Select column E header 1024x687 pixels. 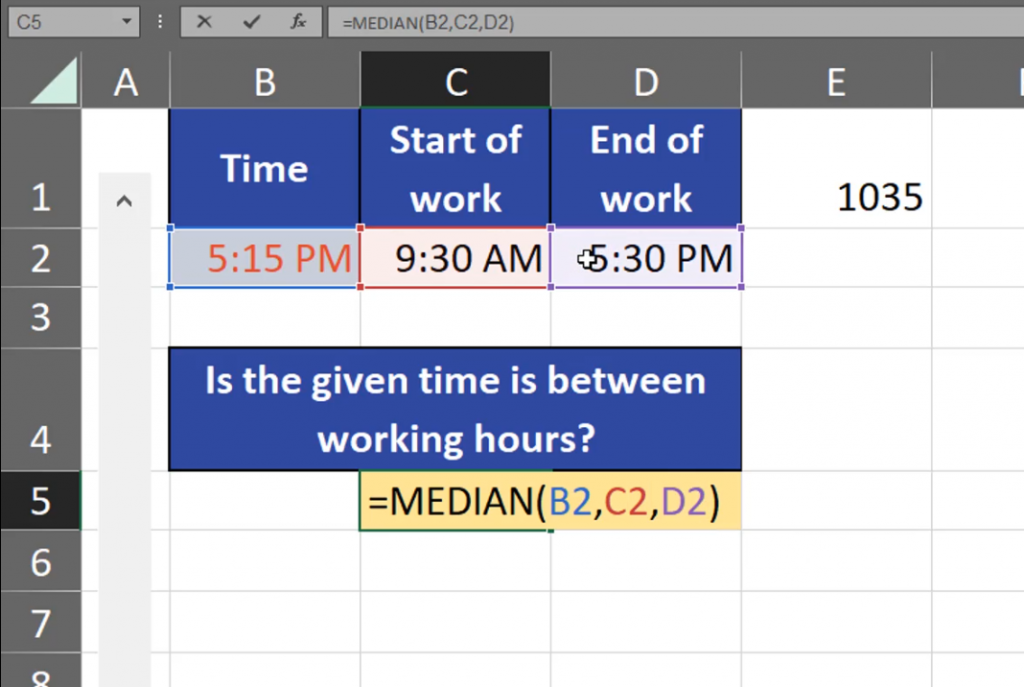[836, 82]
